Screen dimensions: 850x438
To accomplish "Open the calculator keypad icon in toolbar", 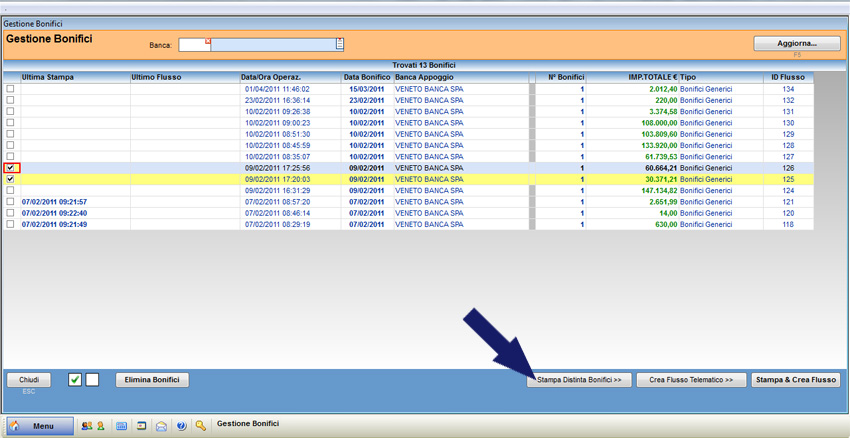I will 122,426.
